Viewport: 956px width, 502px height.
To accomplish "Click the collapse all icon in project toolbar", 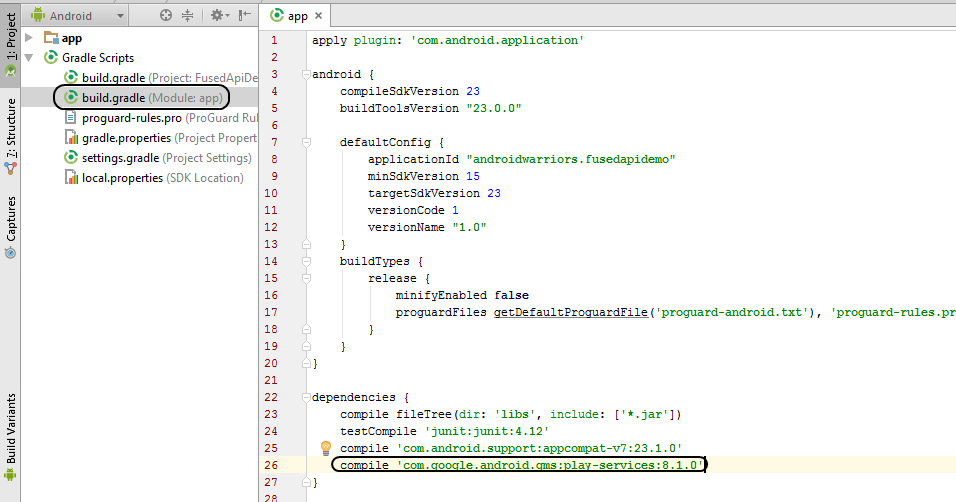I will tap(188, 15).
